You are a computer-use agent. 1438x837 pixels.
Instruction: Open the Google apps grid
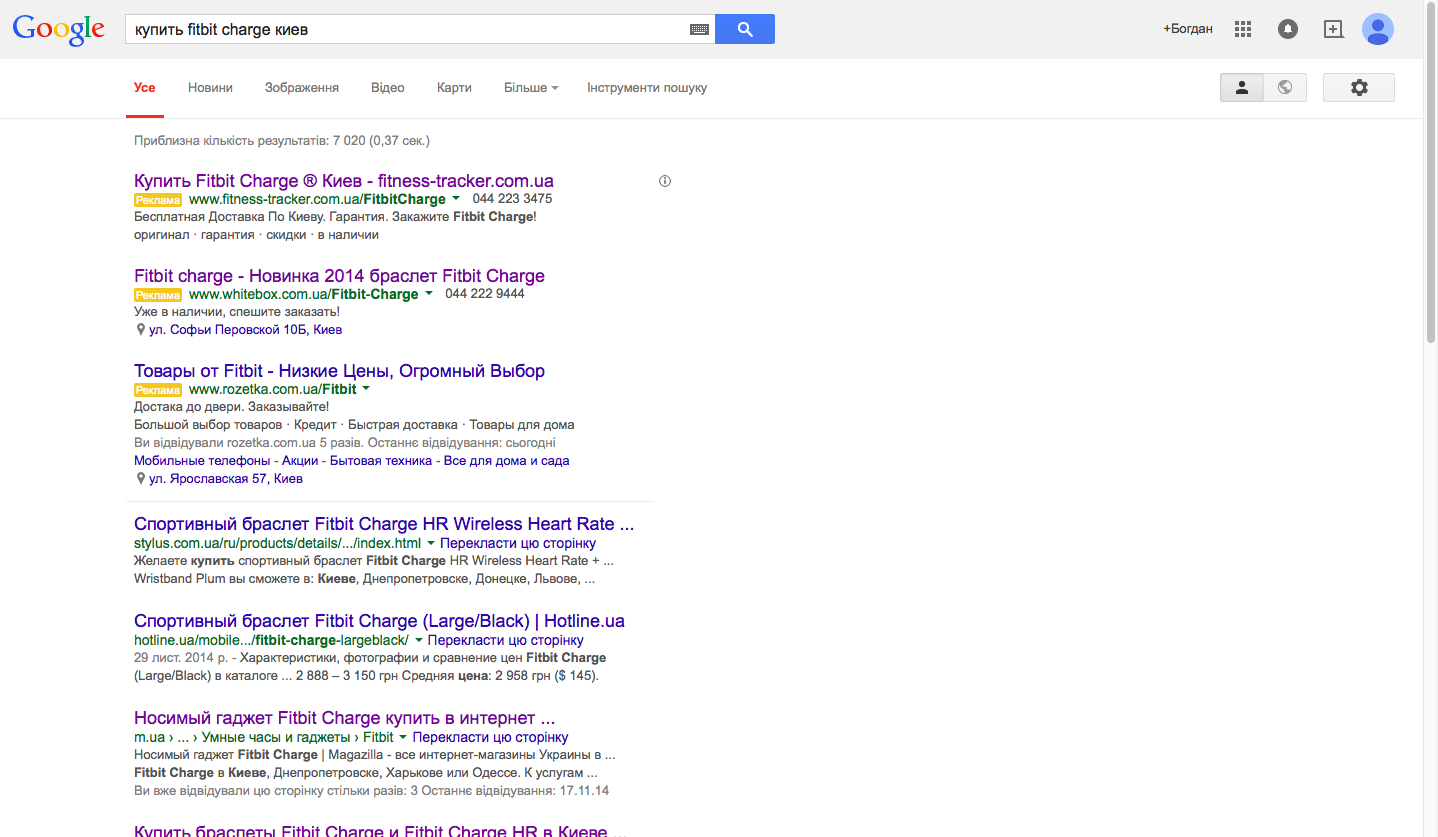point(1243,29)
